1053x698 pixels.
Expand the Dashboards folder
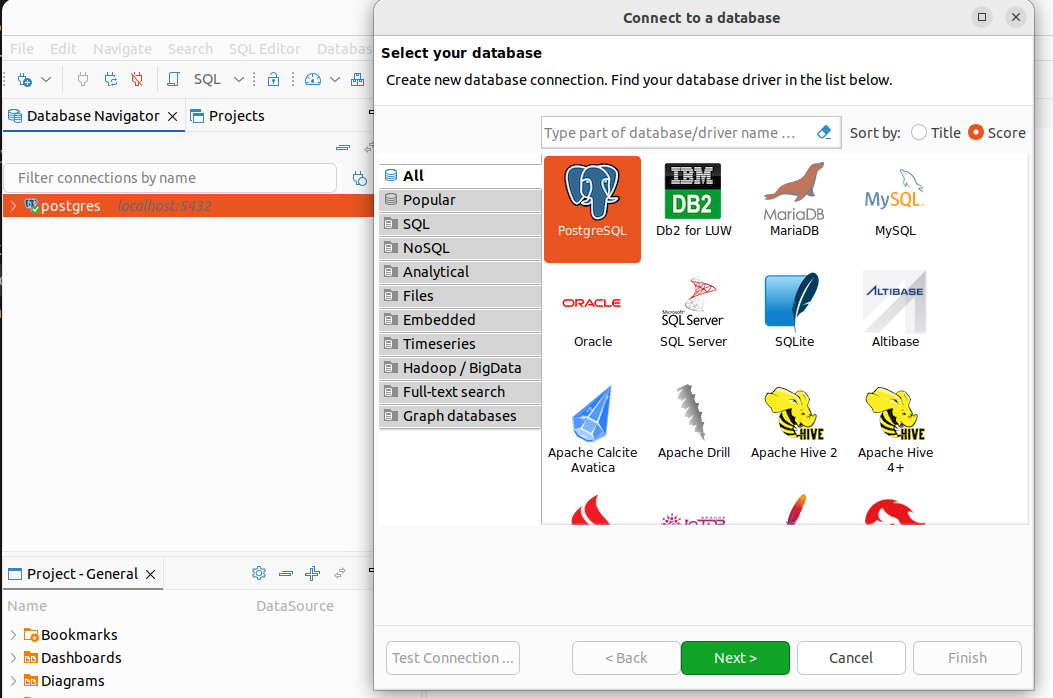(12, 658)
